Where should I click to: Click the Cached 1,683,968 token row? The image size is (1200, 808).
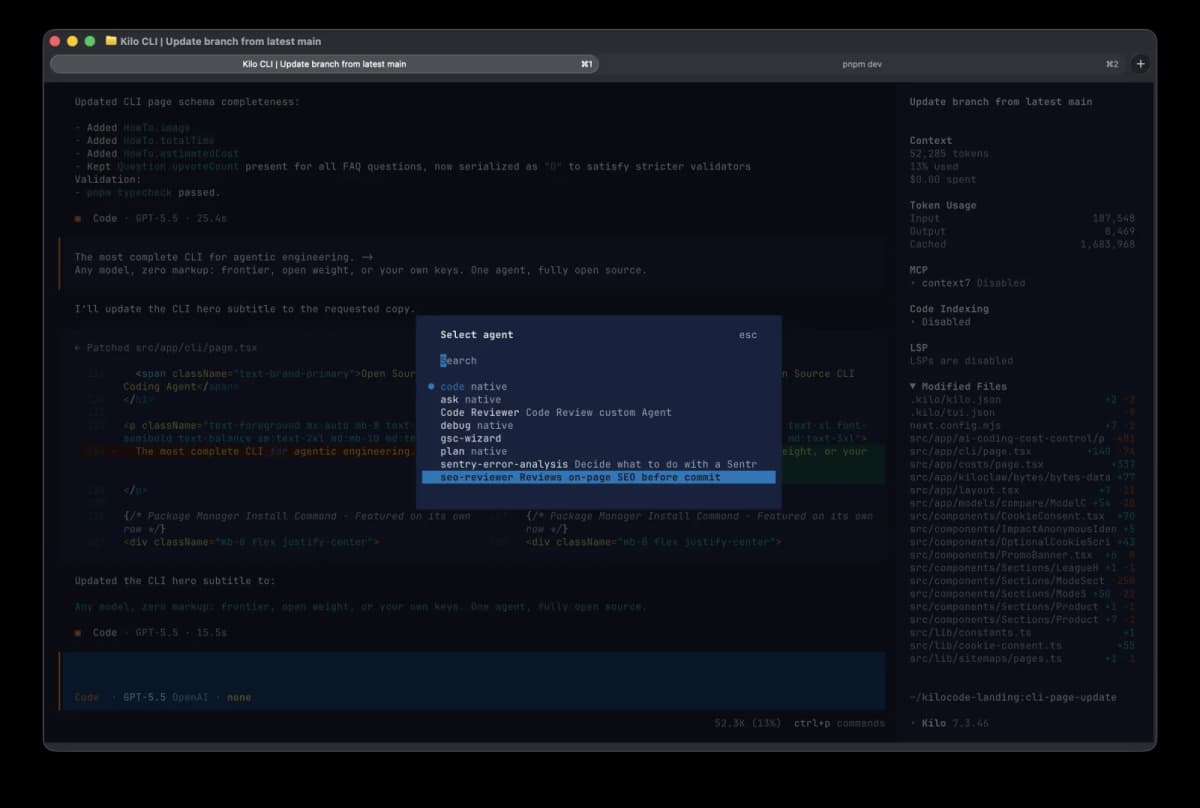(x=1022, y=244)
